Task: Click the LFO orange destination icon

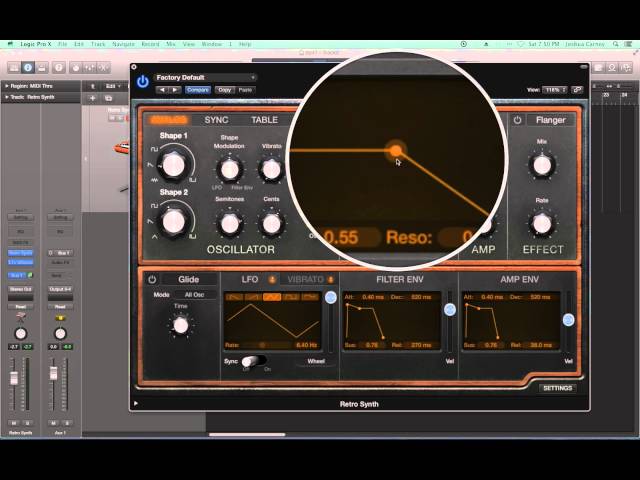Action: 272,280
